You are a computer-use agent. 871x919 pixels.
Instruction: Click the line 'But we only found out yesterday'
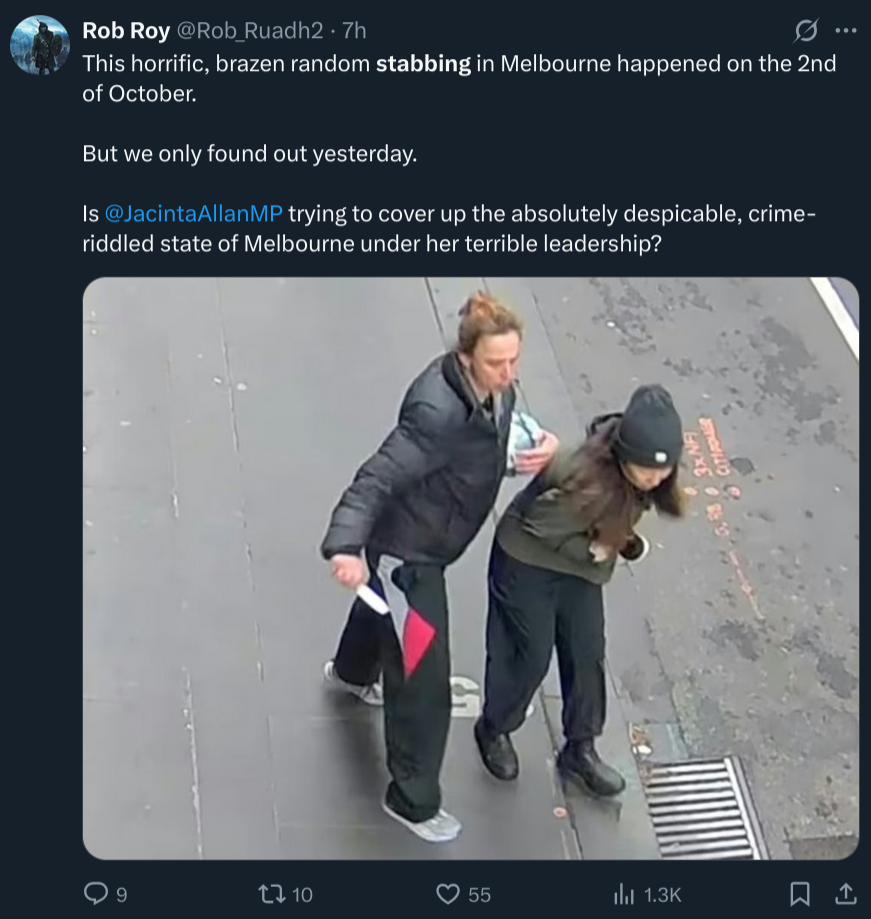(x=250, y=154)
